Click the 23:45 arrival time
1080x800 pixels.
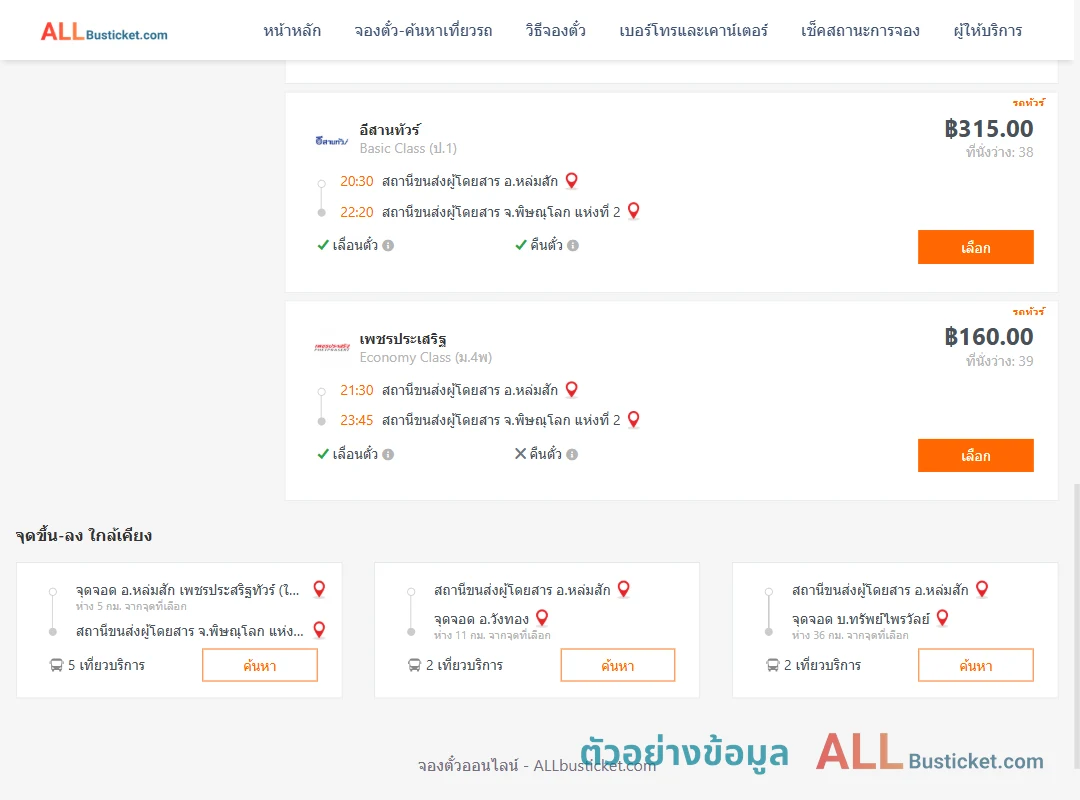pos(357,420)
